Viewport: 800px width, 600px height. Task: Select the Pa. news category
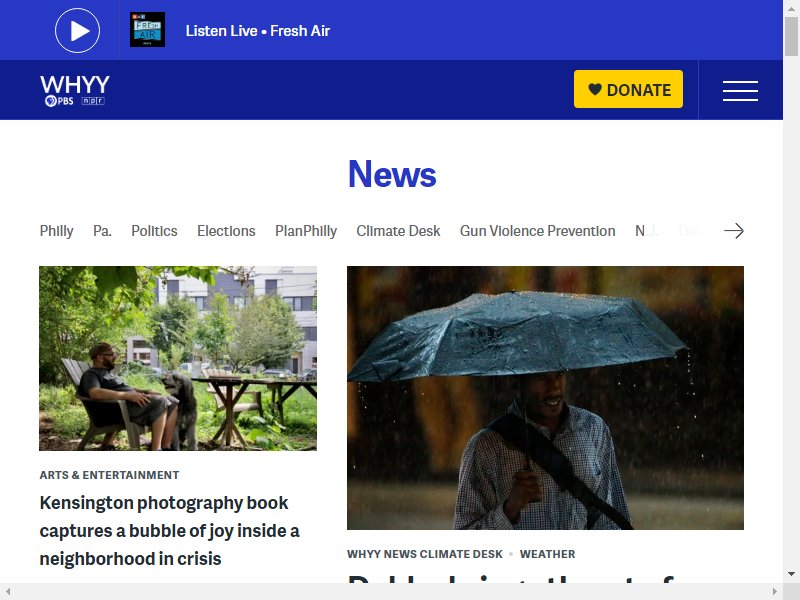click(103, 231)
